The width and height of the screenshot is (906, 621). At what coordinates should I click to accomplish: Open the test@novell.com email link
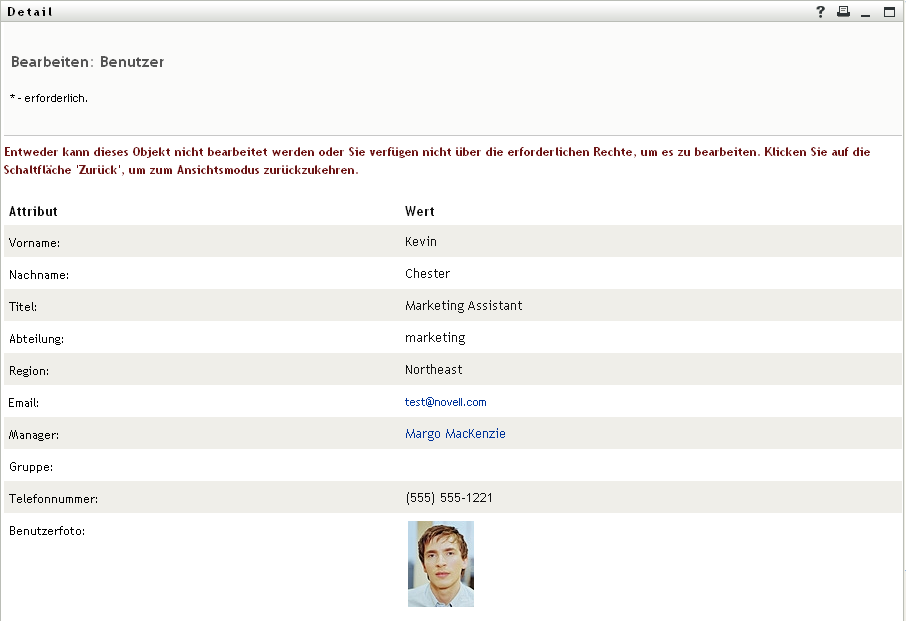tap(445, 402)
